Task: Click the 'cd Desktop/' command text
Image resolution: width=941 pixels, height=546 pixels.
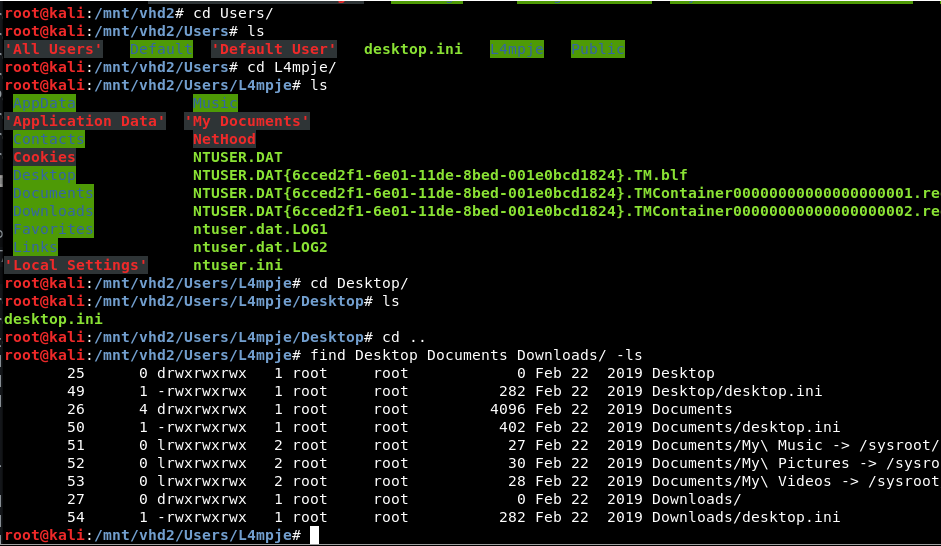Action: (x=359, y=283)
